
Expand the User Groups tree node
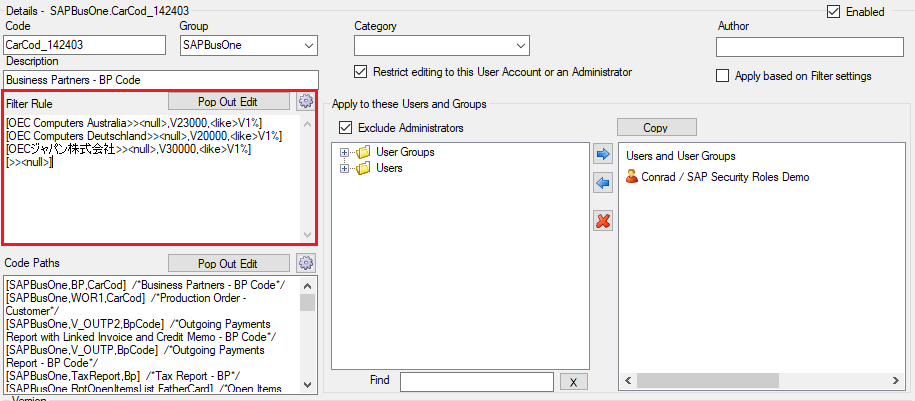click(344, 152)
